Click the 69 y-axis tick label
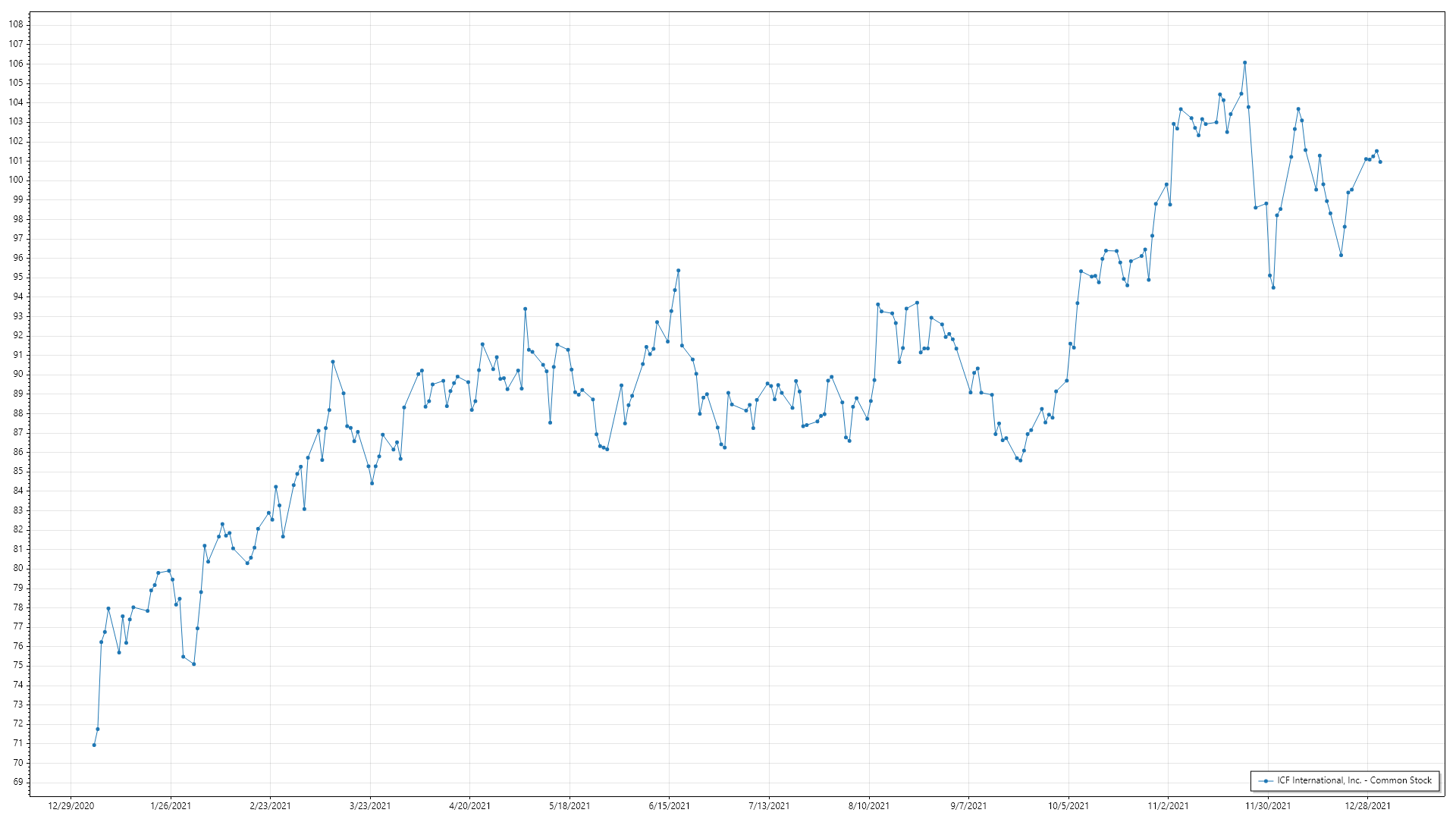 (x=18, y=782)
